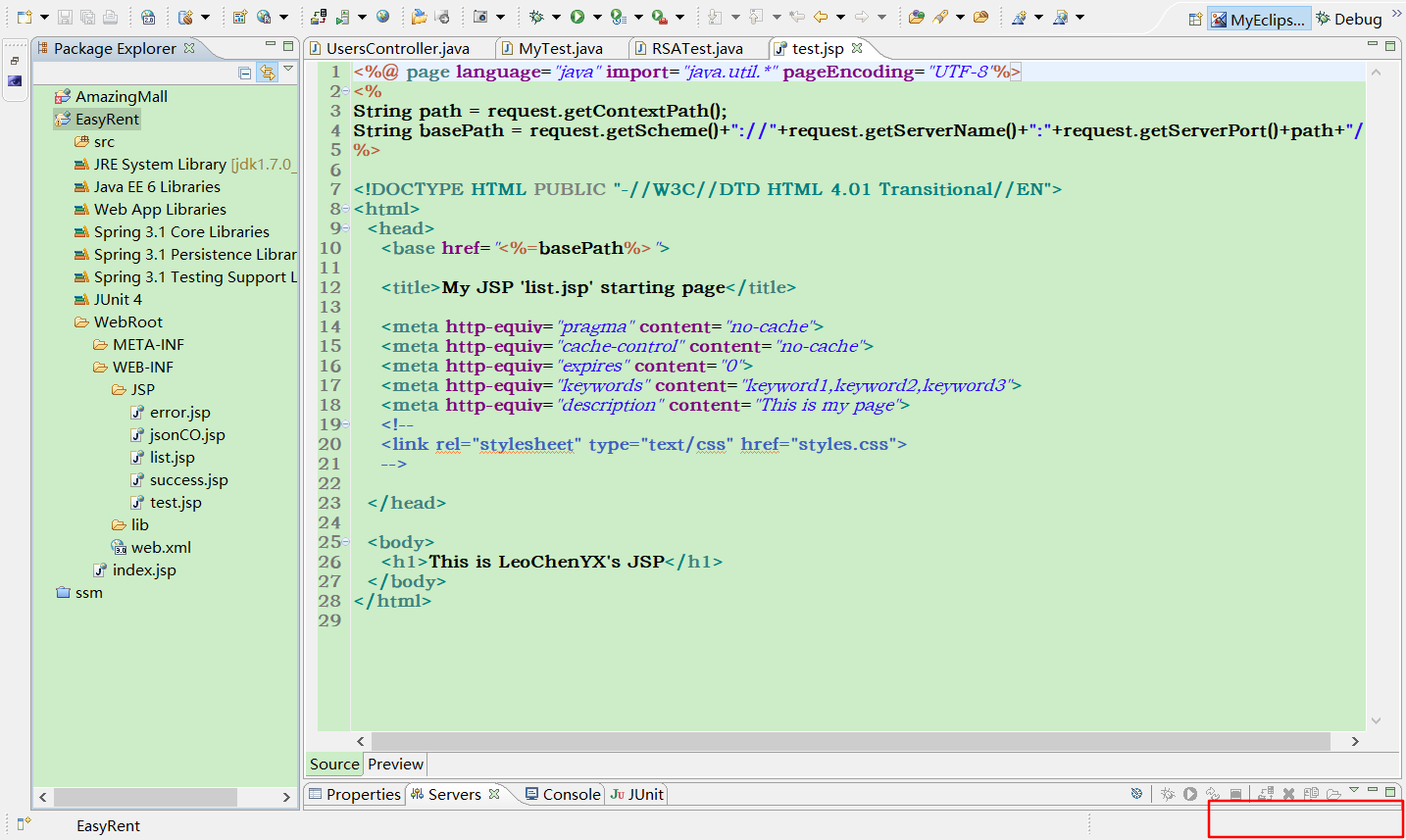Select index.jsp in the tree
The width and height of the screenshot is (1406, 840).
[134, 569]
